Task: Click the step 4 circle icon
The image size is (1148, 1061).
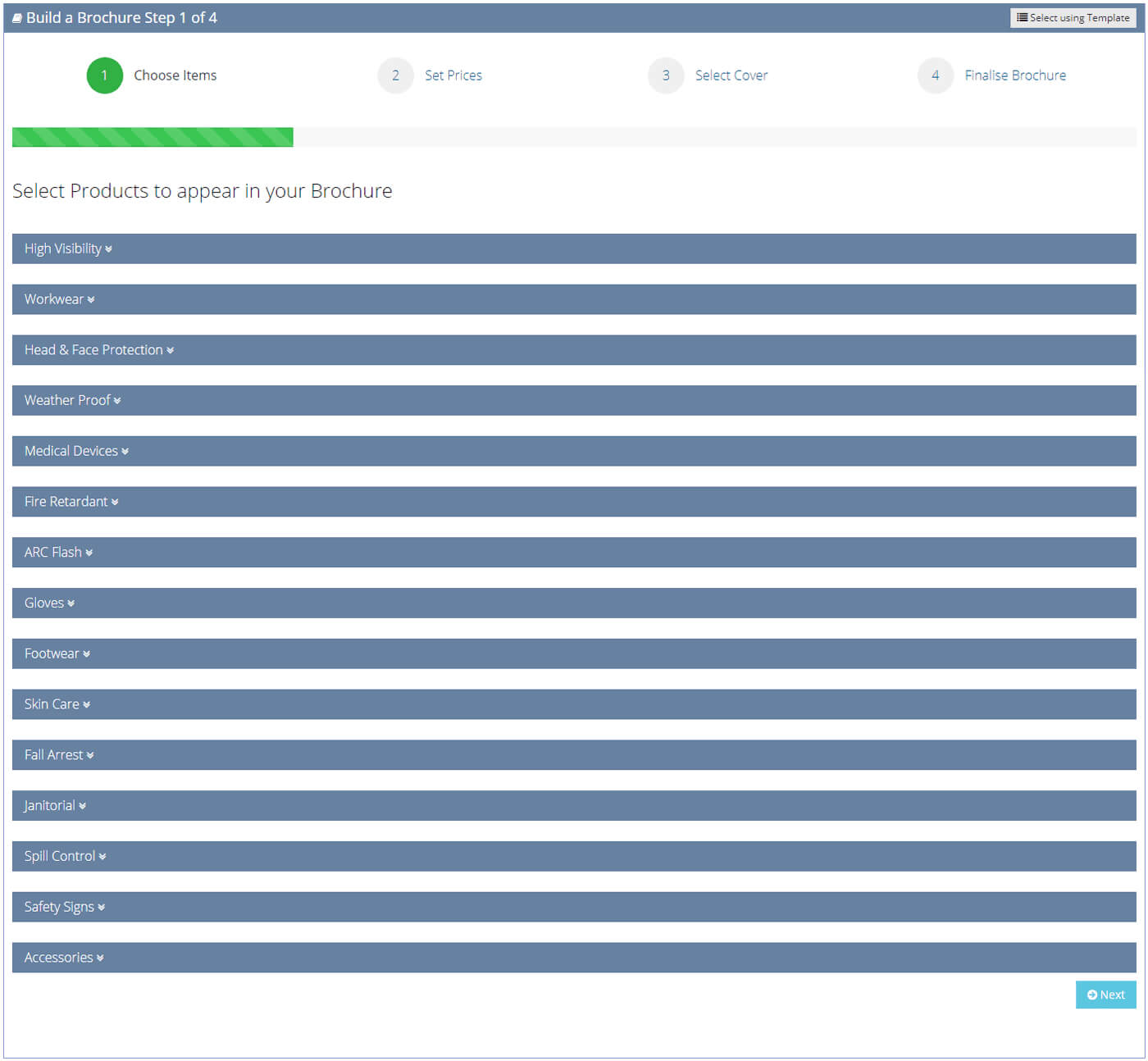Action: tap(936, 75)
